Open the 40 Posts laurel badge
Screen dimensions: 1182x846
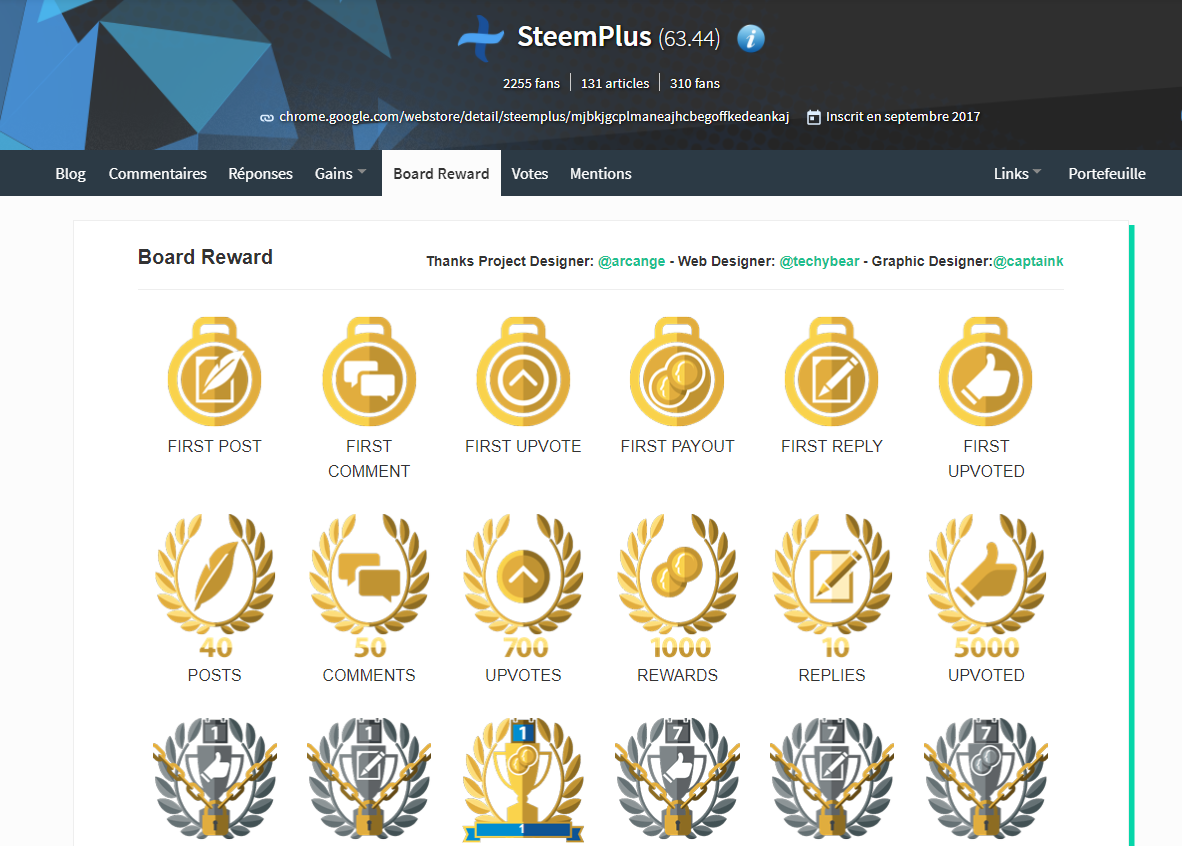point(215,585)
